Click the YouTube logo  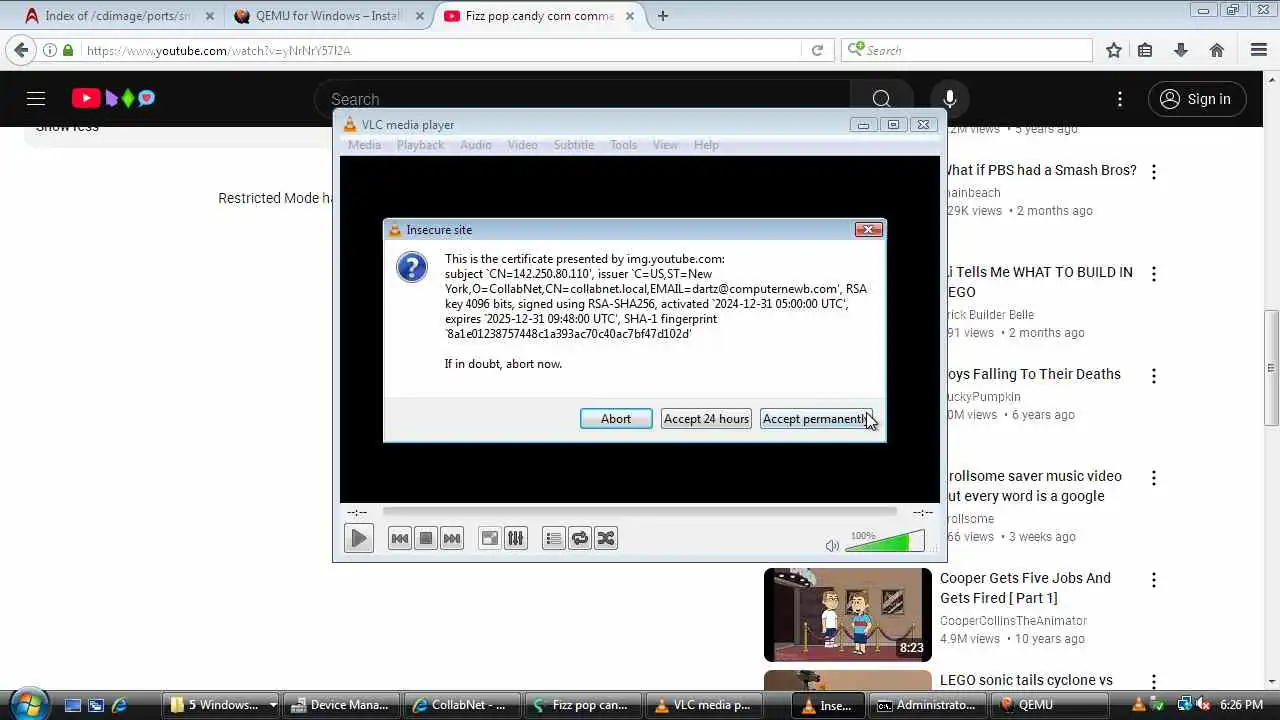pos(113,98)
